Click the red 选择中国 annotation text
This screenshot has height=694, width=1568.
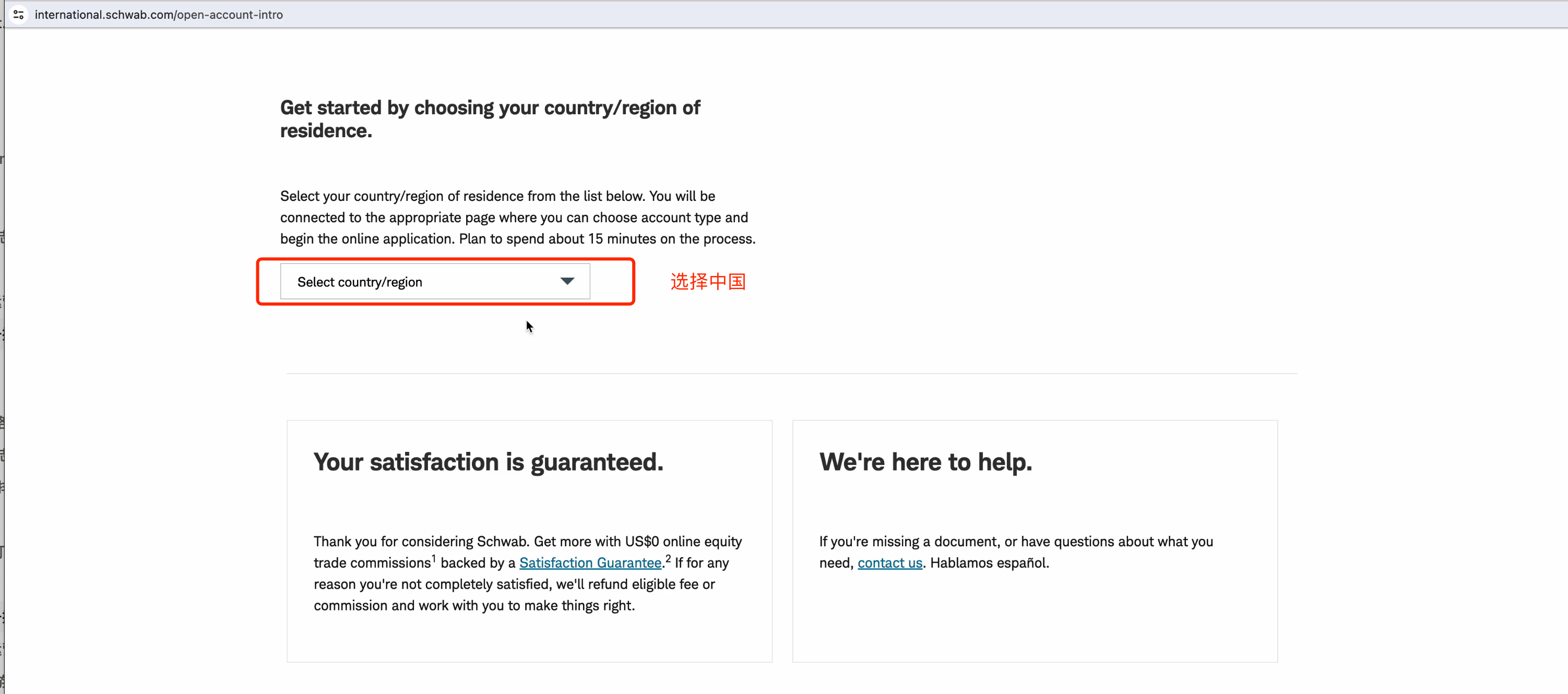[x=708, y=282]
